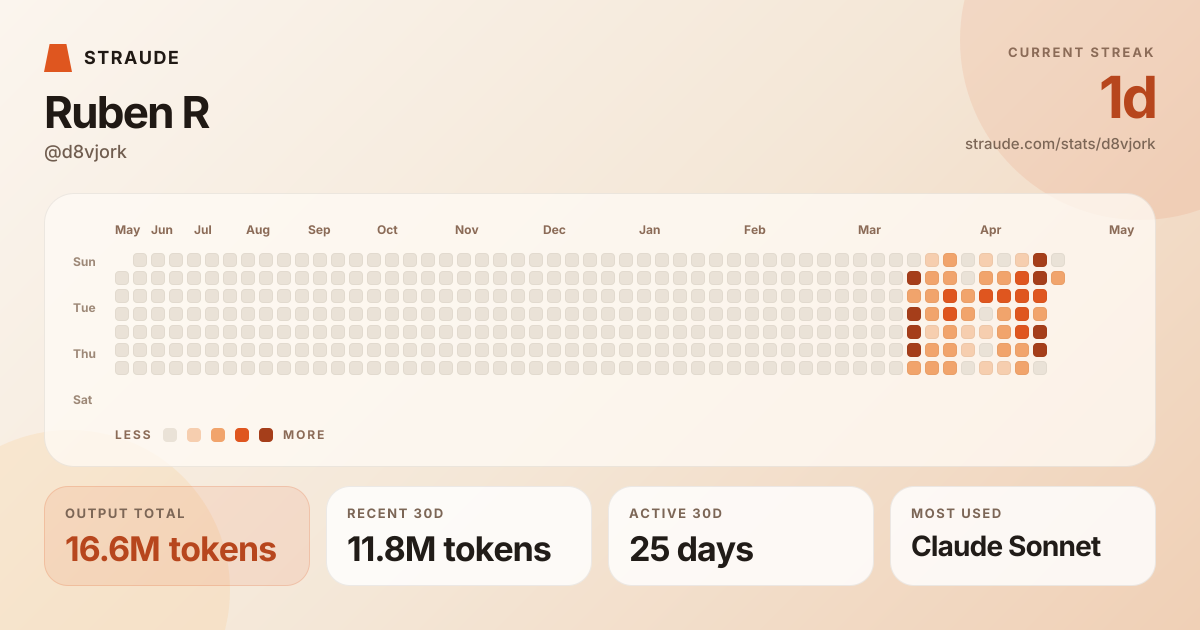Click the Mar month label on heatmap
Image resolution: width=1200 pixels, height=630 pixels.
coord(869,230)
